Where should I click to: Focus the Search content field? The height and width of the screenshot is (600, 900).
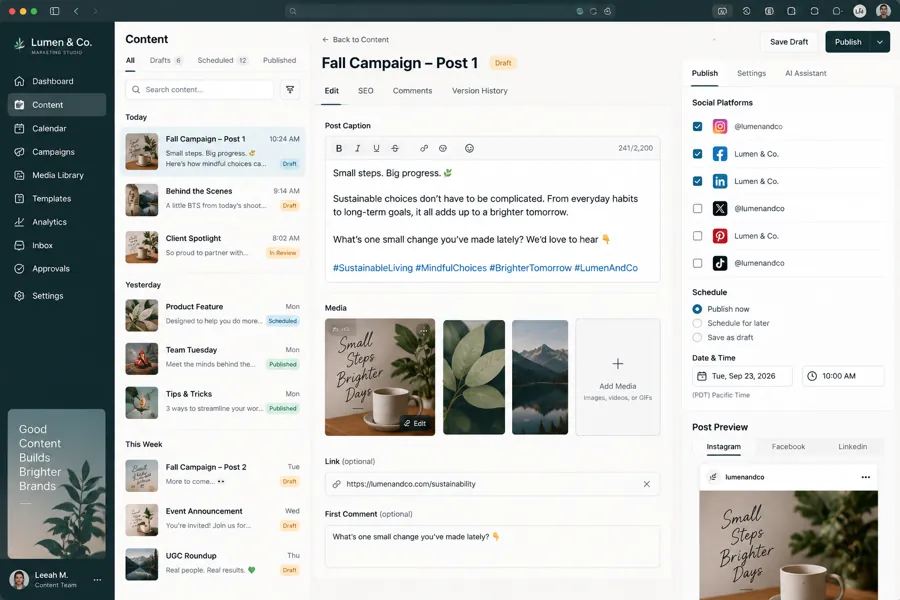coord(199,90)
